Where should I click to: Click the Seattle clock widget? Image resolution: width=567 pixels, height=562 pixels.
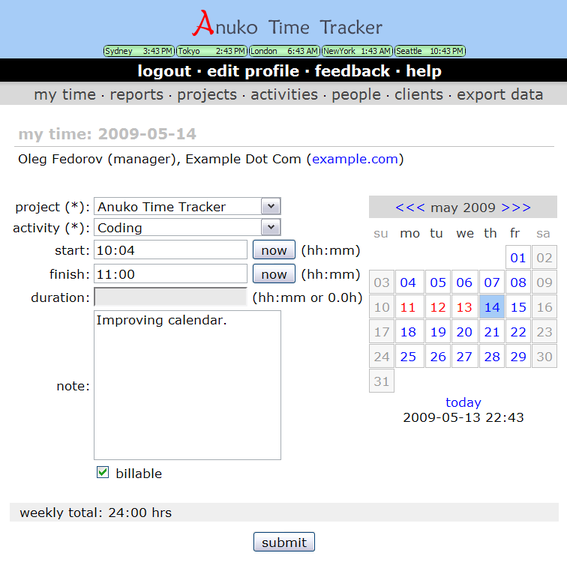(x=430, y=51)
